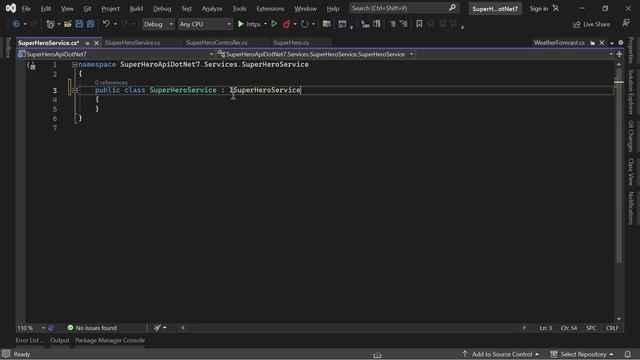Click the new project toolbar icon
This screenshot has width=640, height=360.
tap(50, 24)
